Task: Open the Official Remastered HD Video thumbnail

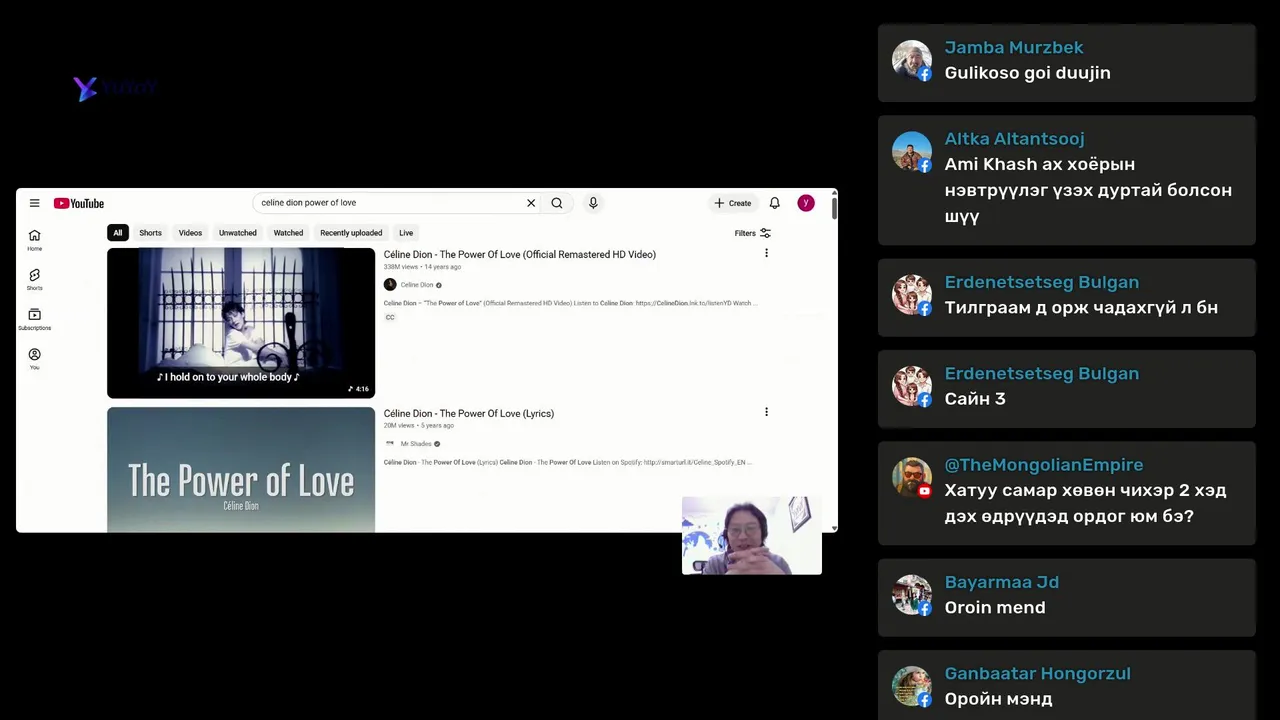Action: [x=241, y=323]
